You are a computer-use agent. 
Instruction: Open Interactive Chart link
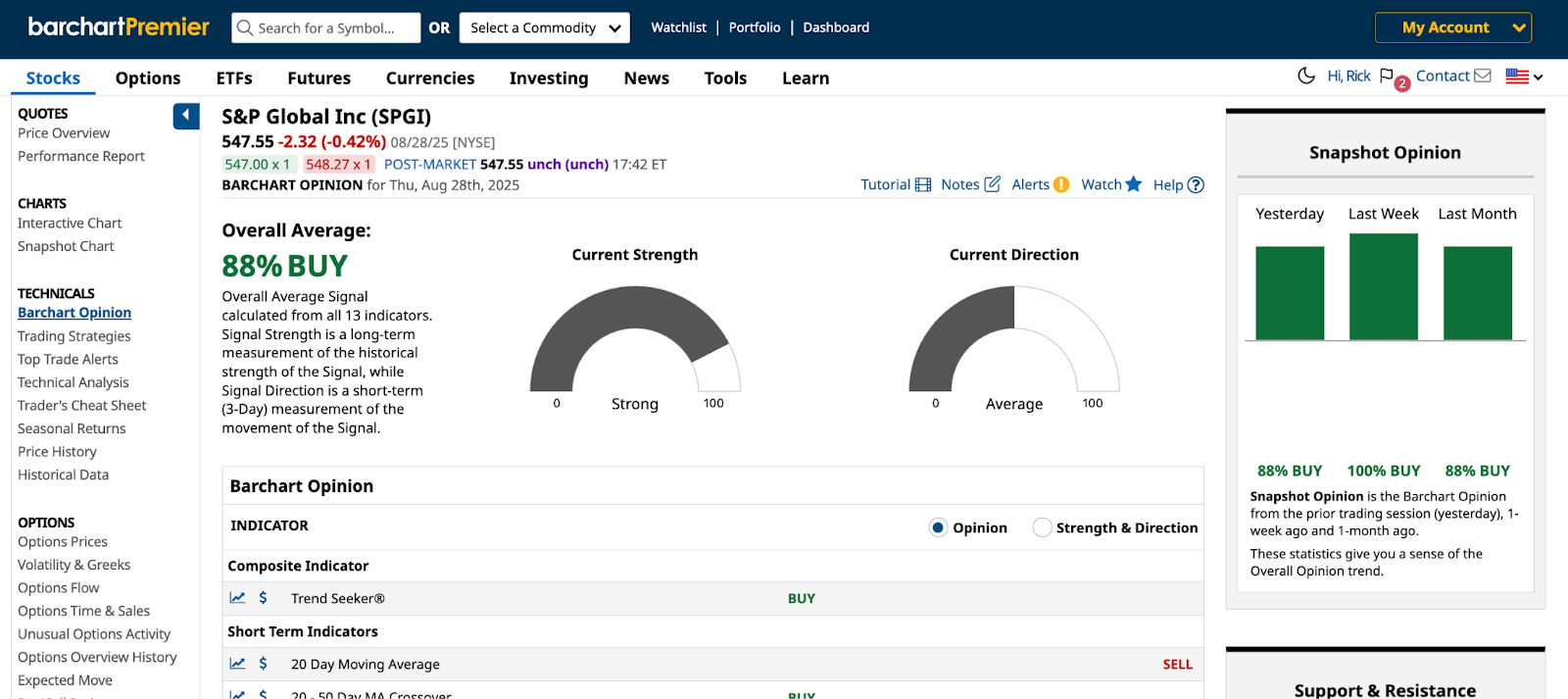[x=70, y=224]
